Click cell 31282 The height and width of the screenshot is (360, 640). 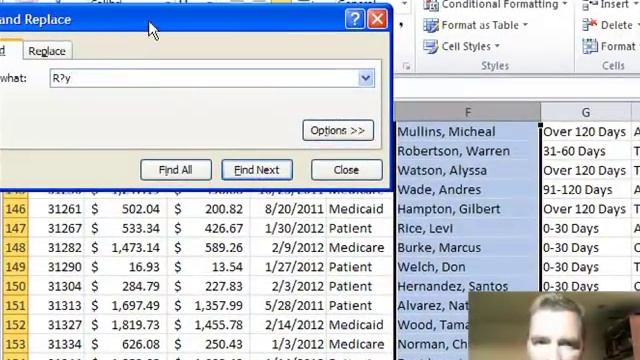[x=56, y=247]
